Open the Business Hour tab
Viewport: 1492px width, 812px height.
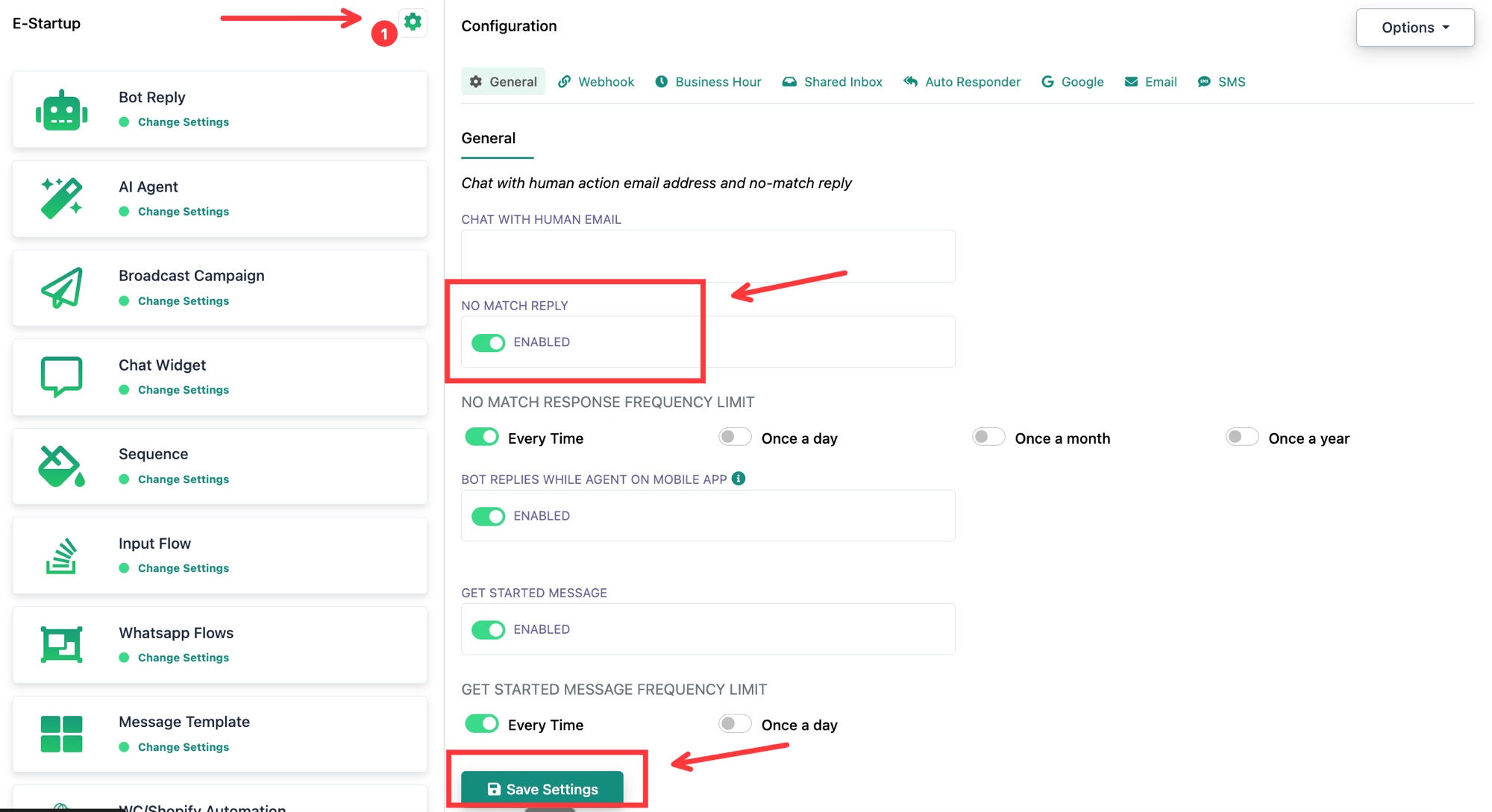tap(708, 81)
